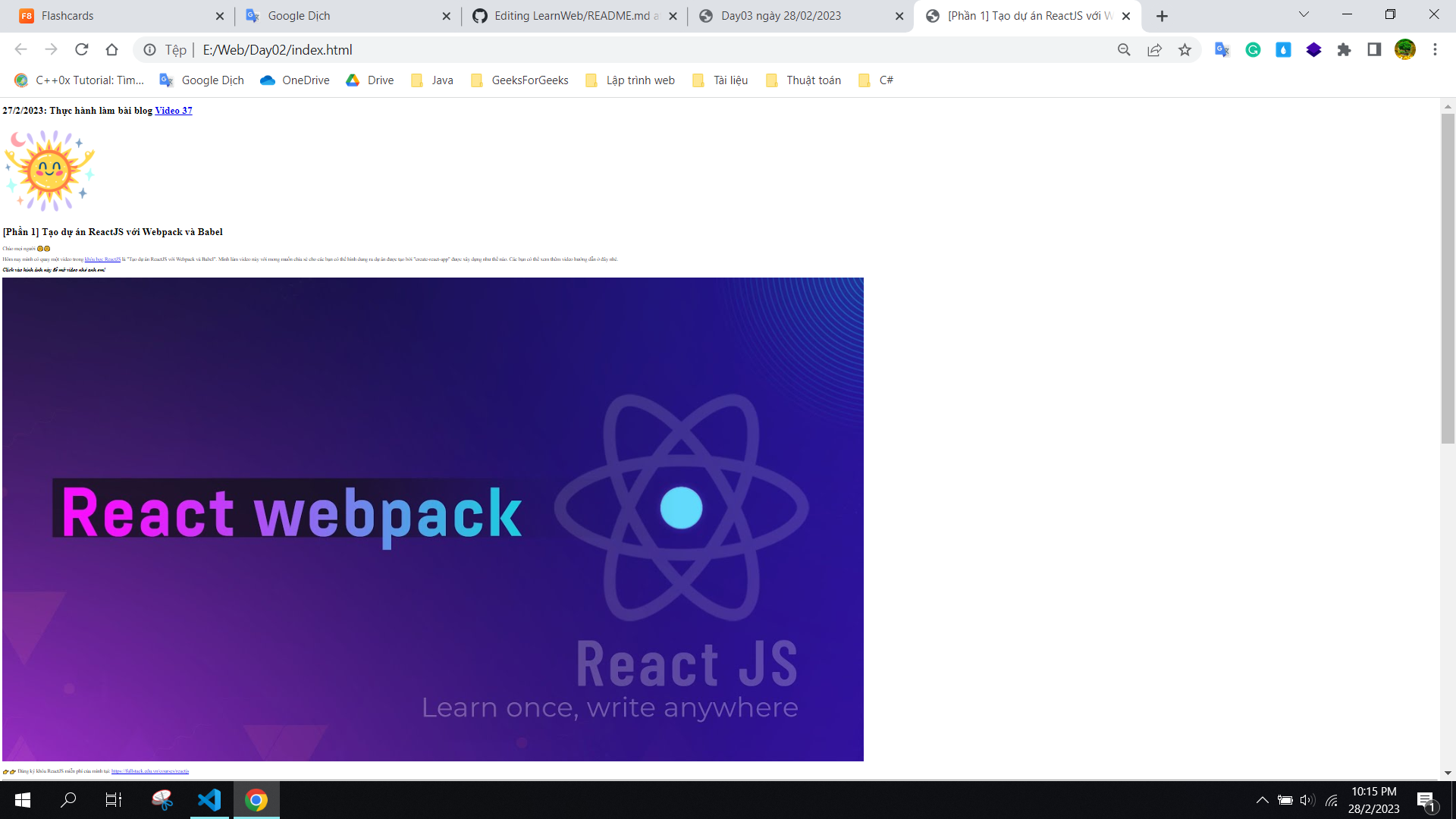The image size is (1456, 819).
Task: Open the Extensions puzzle-piece menu
Action: (x=1344, y=49)
